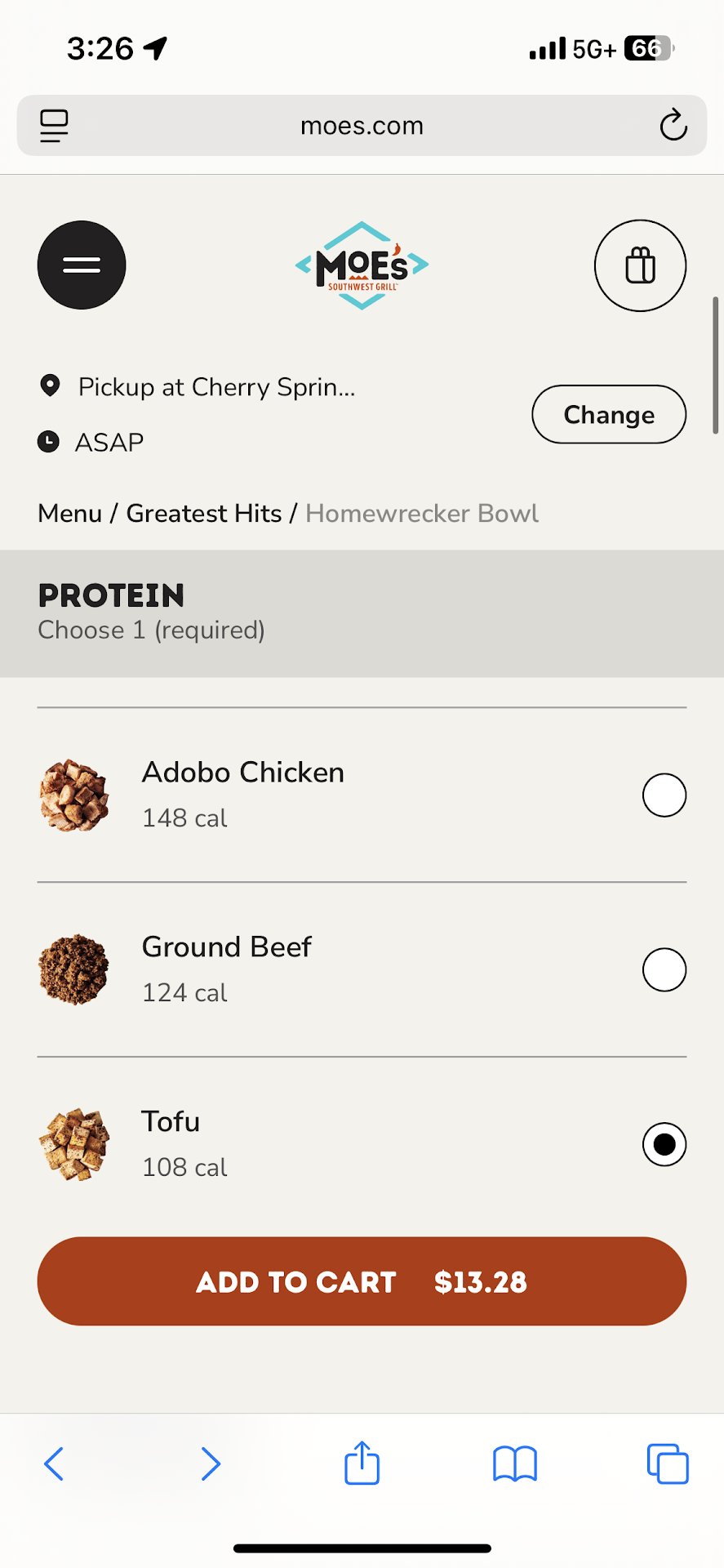Tap the Pickup at Cherry Springs location
This screenshot has height=1568, width=724.
(x=216, y=387)
